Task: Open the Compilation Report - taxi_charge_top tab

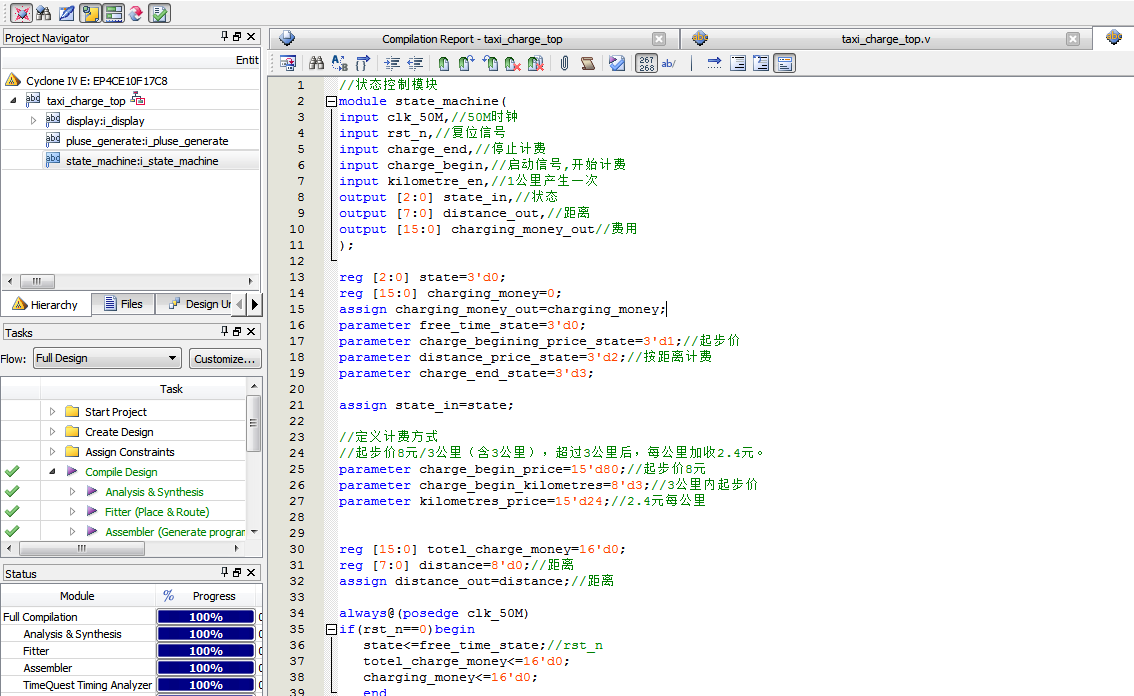Action: [472, 39]
